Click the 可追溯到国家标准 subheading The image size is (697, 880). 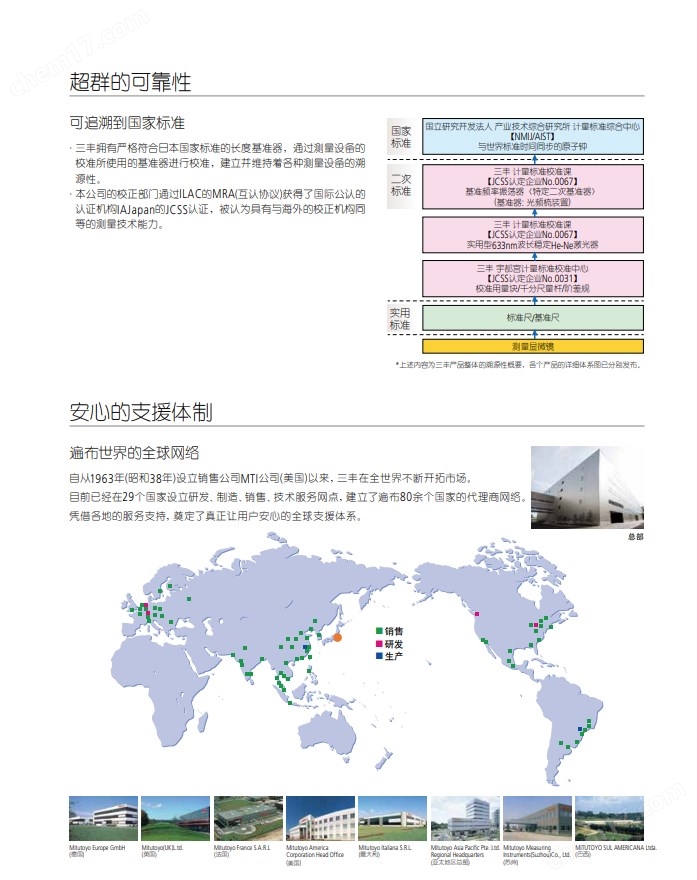127,123
